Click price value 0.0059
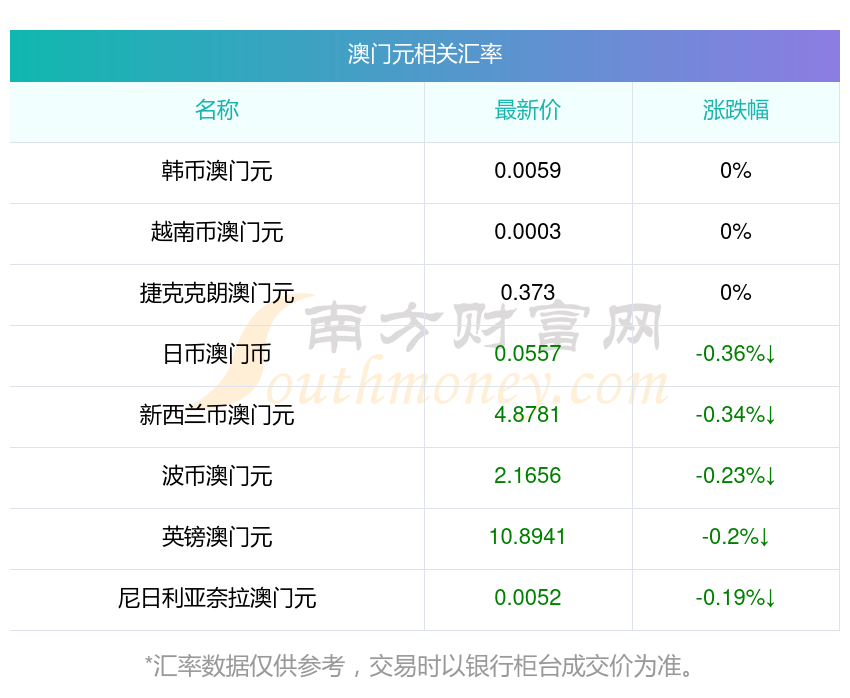Screen dimensions: 850x698 [527, 171]
